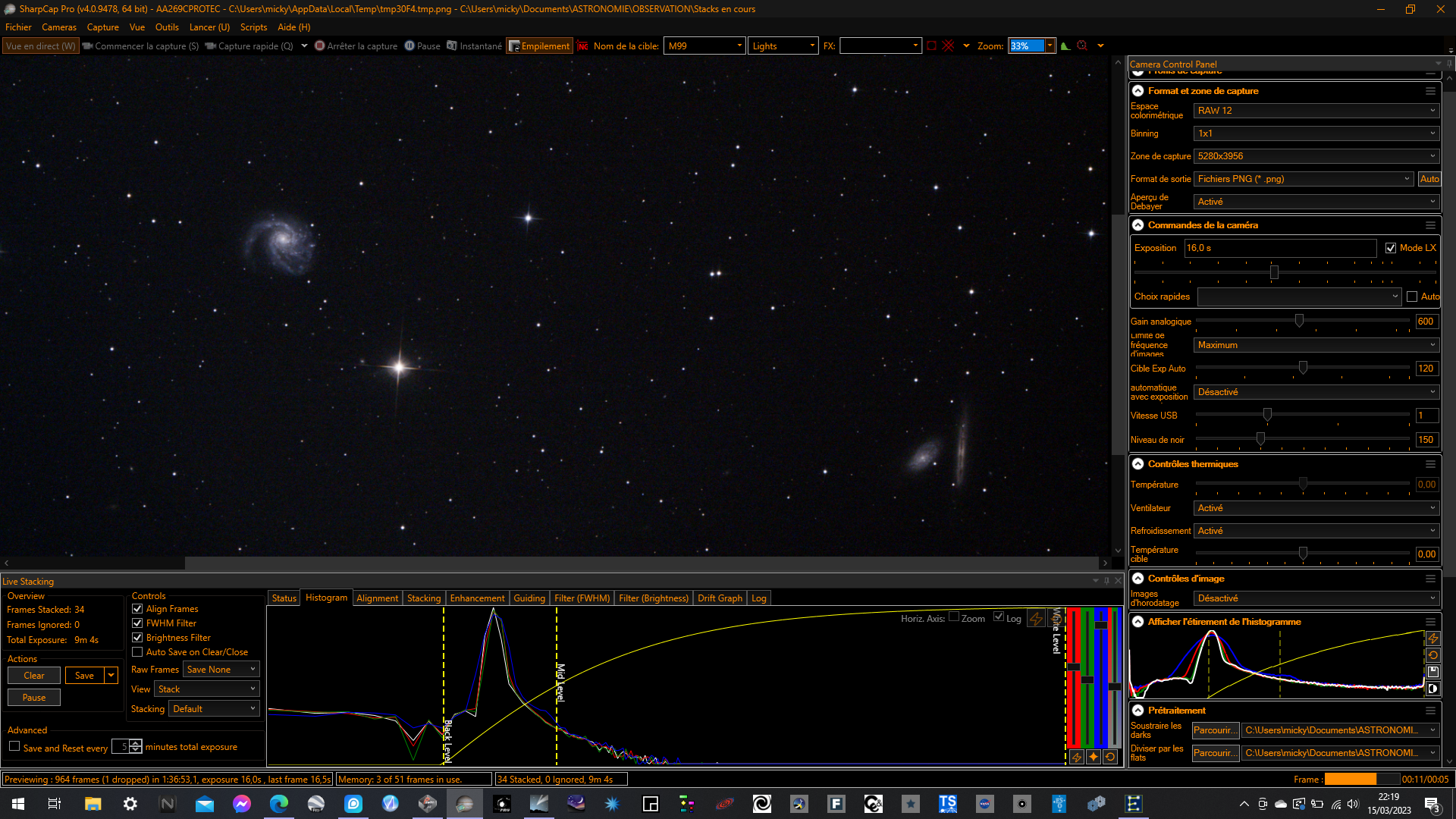The height and width of the screenshot is (819, 1456).
Task: Open the View Stack dropdown
Action: point(207,689)
